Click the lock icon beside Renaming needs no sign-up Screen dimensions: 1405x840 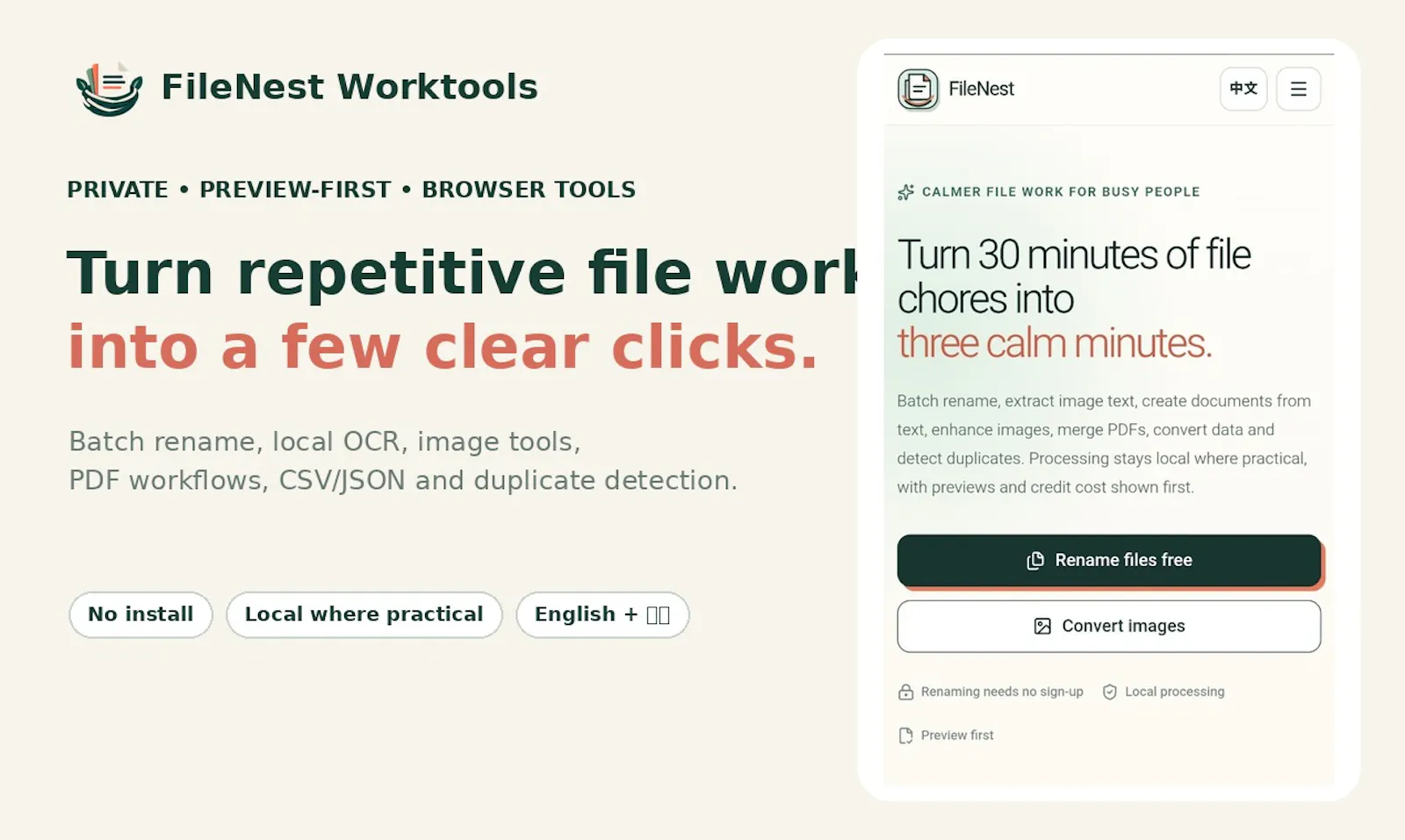905,692
